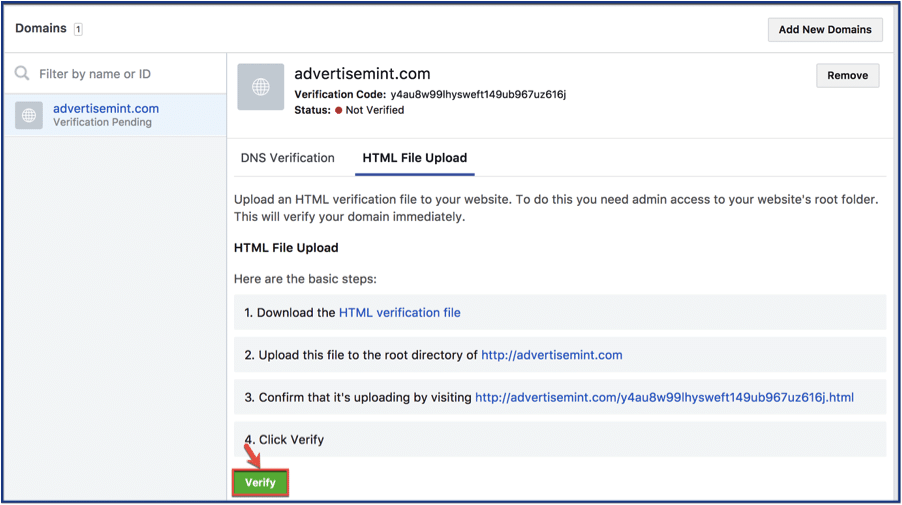
Task: Download the HTML verification file link
Action: [400, 312]
